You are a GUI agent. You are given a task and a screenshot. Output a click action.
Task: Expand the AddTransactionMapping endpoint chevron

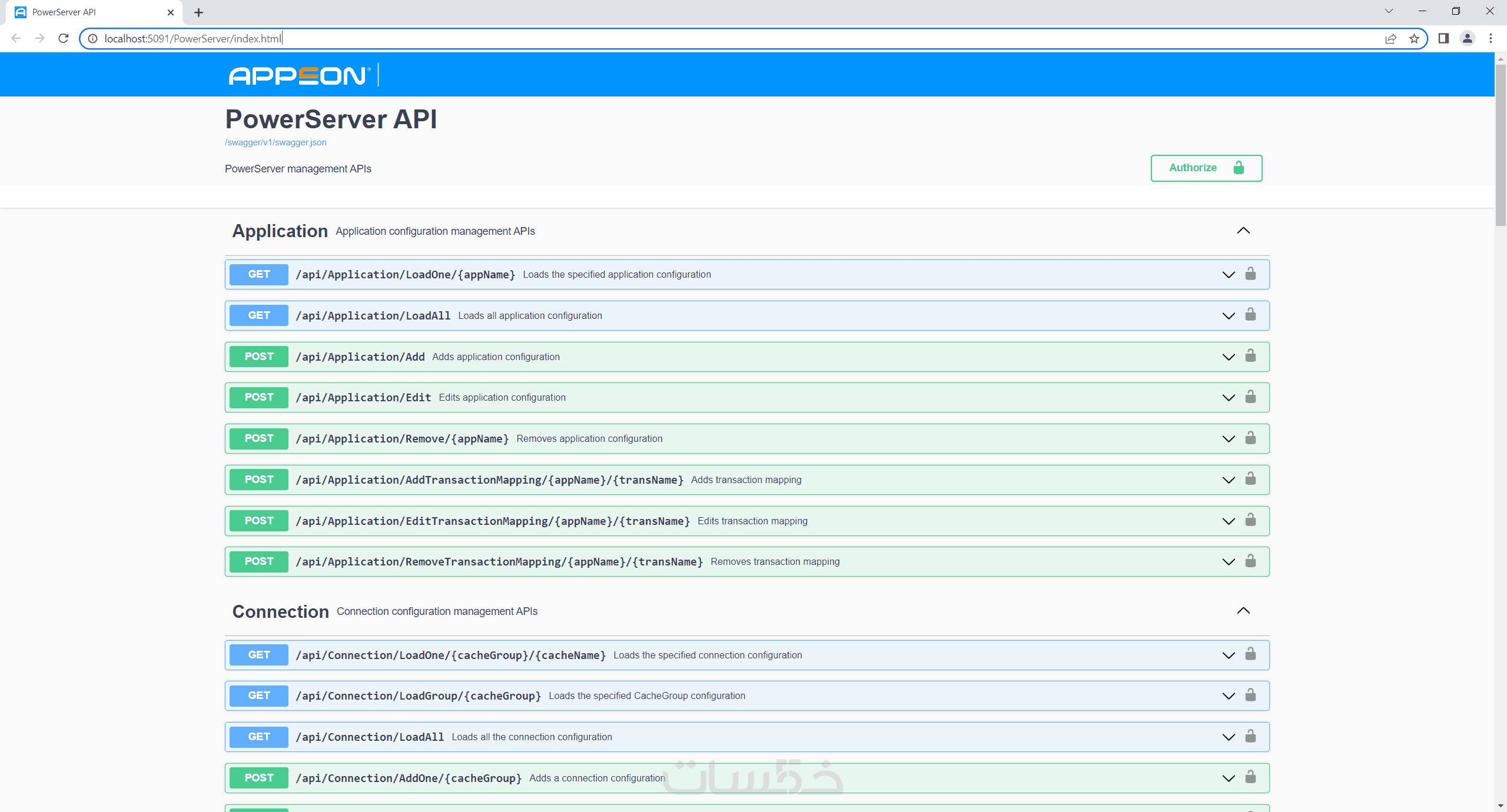(x=1229, y=480)
